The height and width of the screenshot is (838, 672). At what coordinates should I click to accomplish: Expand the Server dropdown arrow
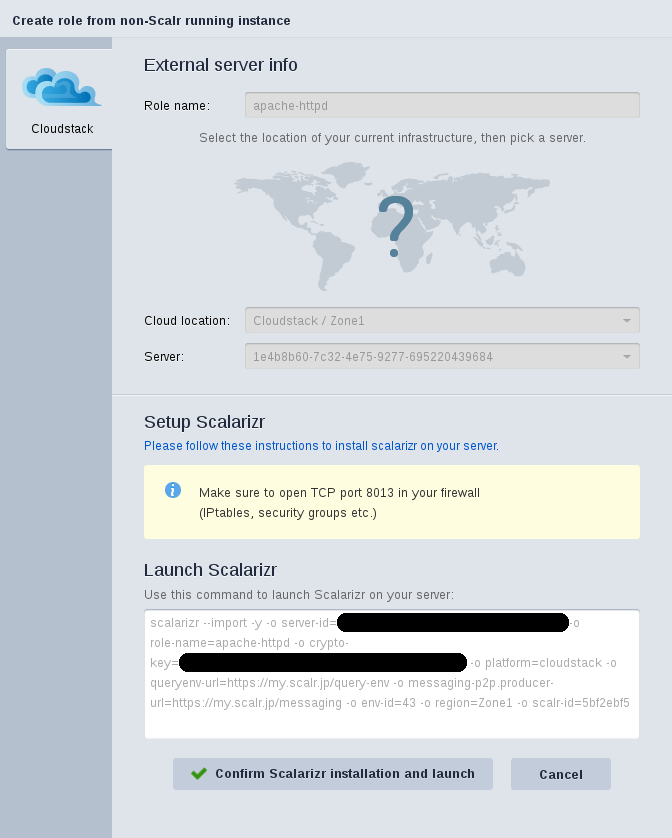click(x=627, y=356)
